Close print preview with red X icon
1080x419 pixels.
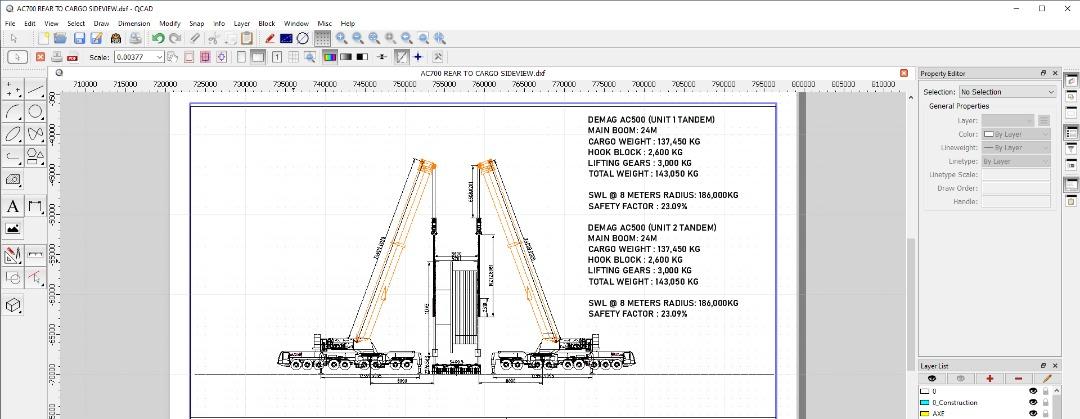(41, 57)
